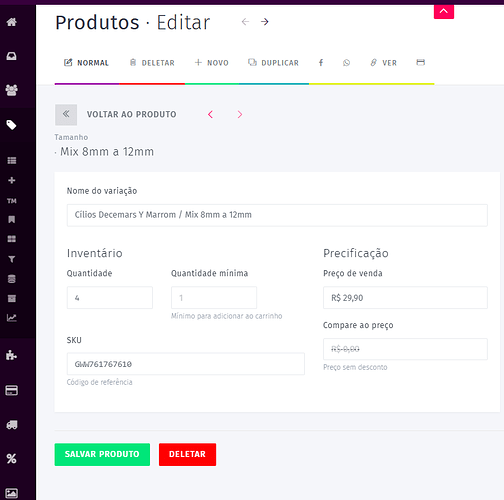Share product via WhatsApp icon
Image resolution: width=504 pixels, height=500 pixels.
coord(346,63)
